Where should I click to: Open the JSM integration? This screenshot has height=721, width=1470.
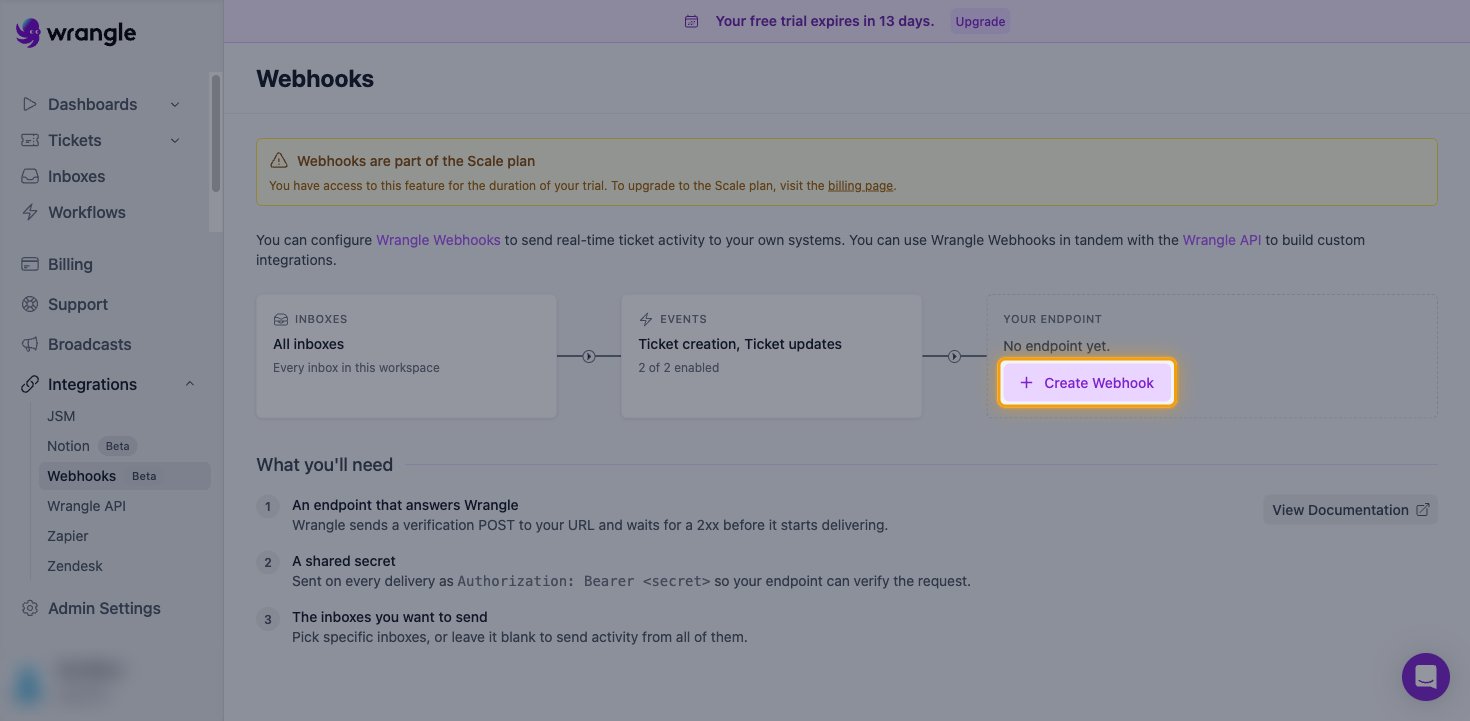(61, 416)
